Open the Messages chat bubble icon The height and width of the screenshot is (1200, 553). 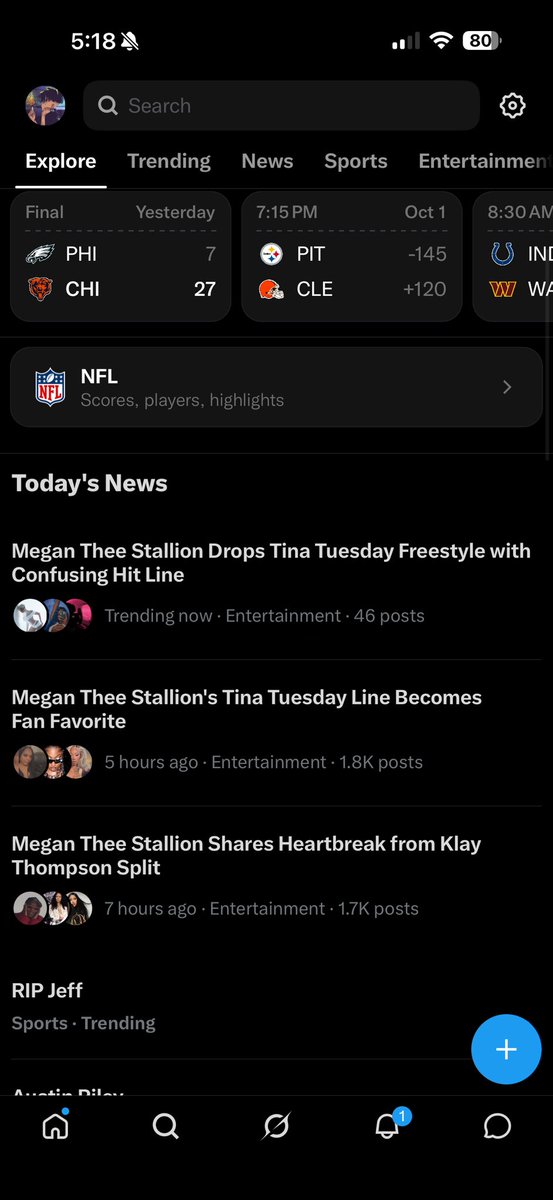497,1127
